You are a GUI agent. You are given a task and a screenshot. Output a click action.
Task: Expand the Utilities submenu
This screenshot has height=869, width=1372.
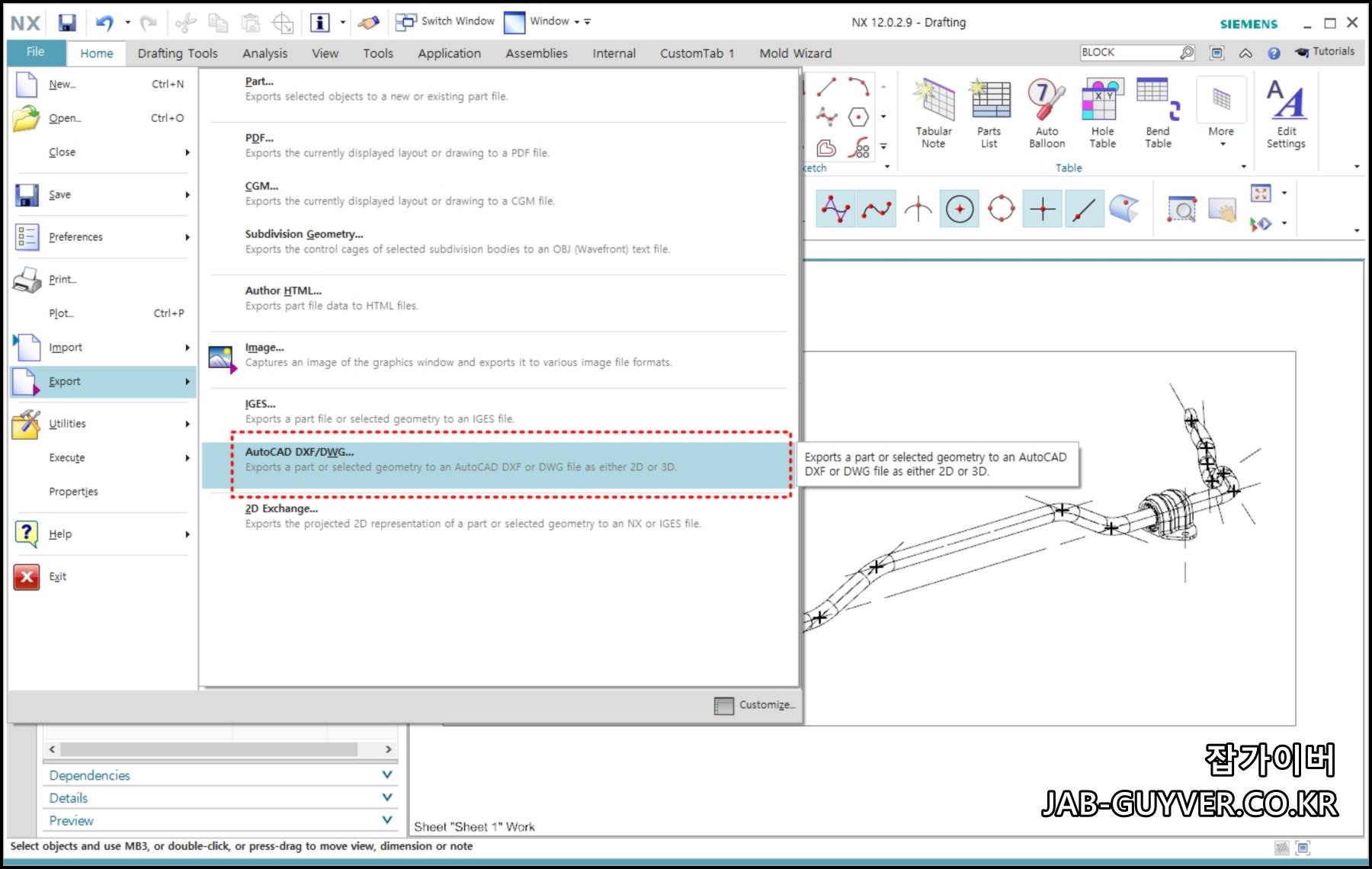click(103, 424)
